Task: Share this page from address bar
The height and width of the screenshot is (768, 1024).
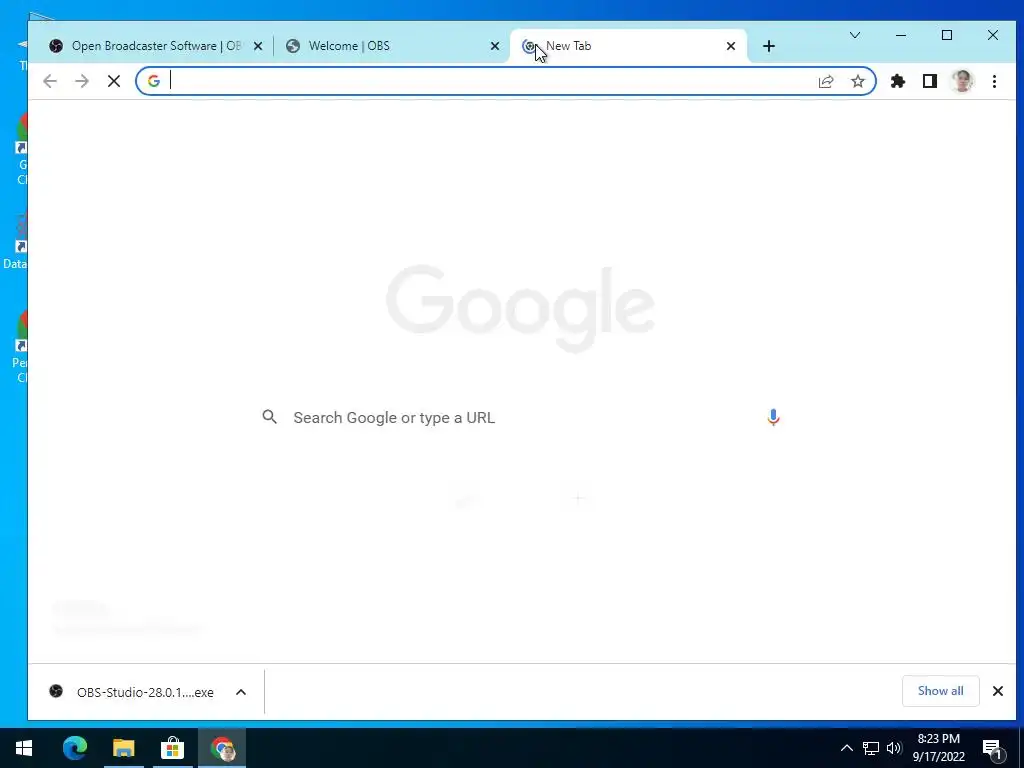Action: [826, 81]
